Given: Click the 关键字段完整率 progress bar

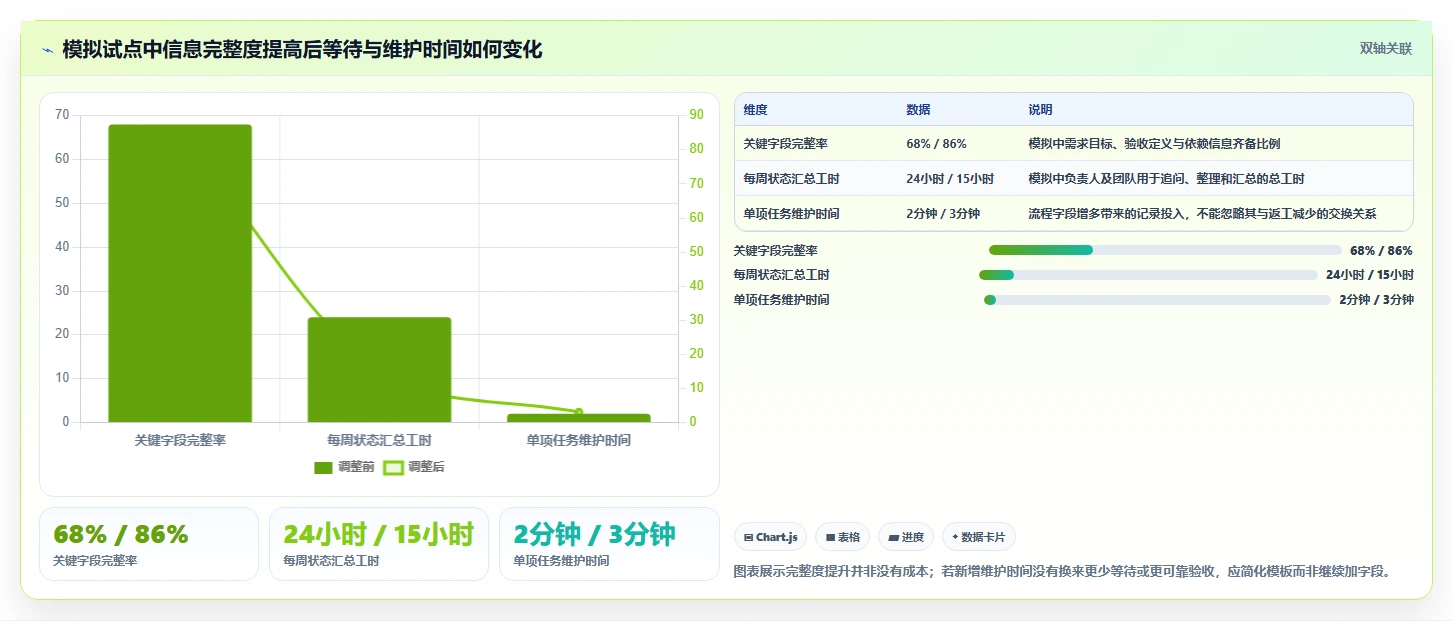Looking at the screenshot, I should pyautogui.click(x=1165, y=250).
